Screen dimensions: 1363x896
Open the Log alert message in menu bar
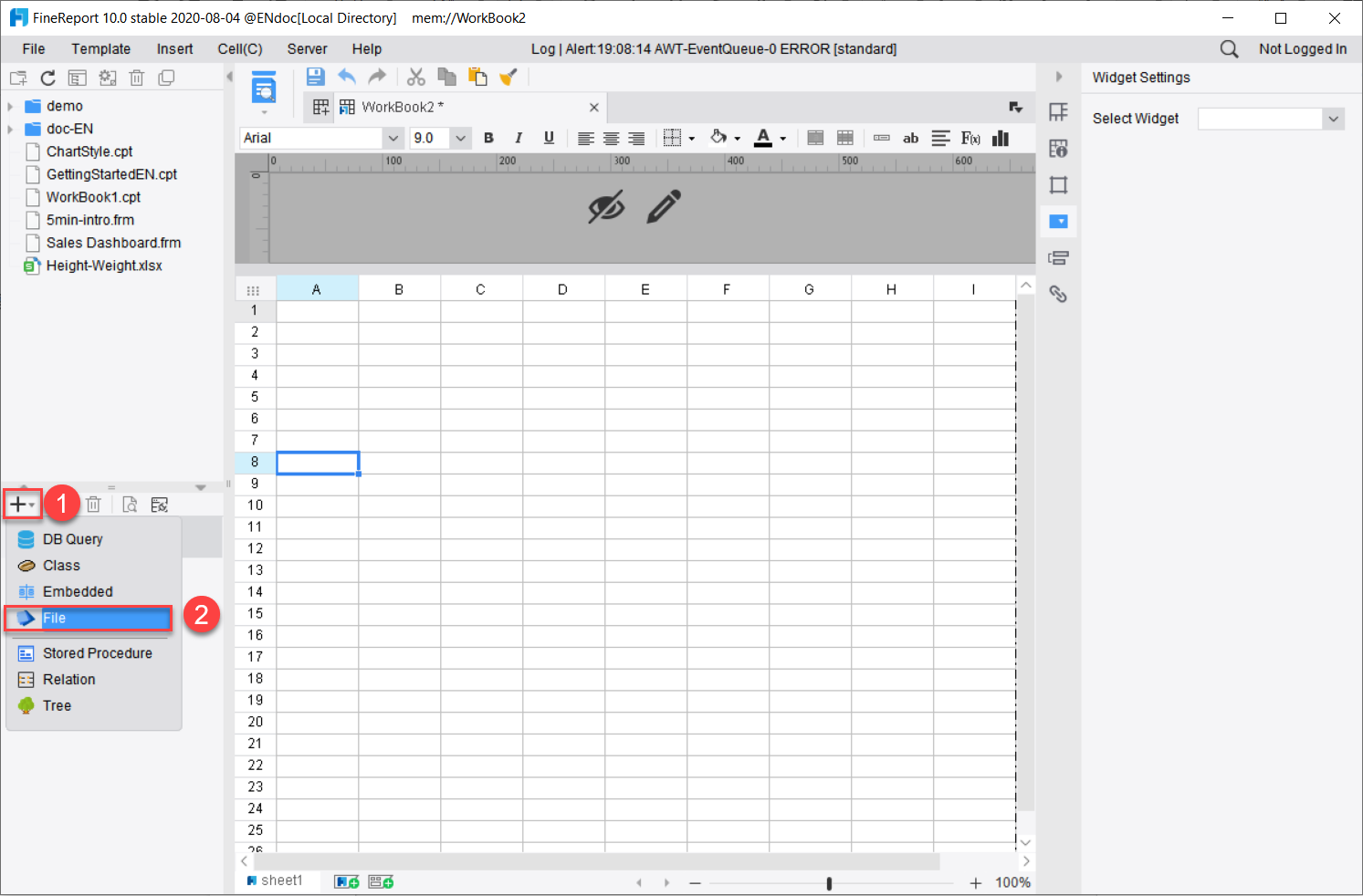click(x=714, y=49)
